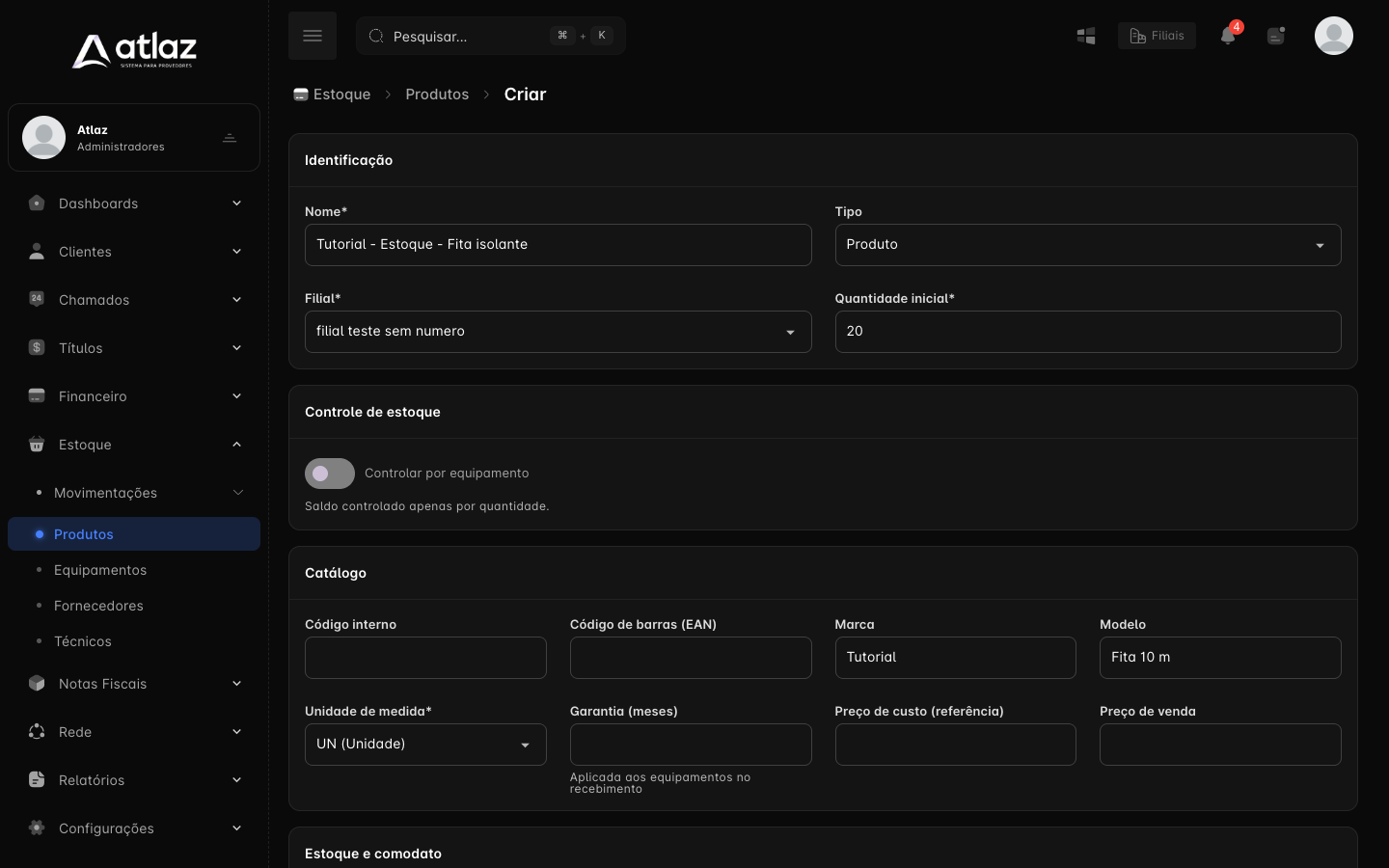Select Produtos in sidebar
Image resolution: width=1389 pixels, height=868 pixels.
(x=134, y=534)
